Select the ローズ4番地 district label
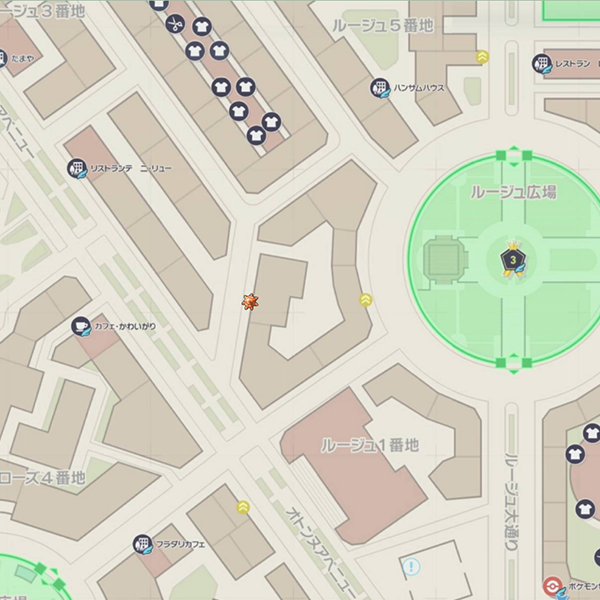This screenshot has width=600, height=600. 42,478
